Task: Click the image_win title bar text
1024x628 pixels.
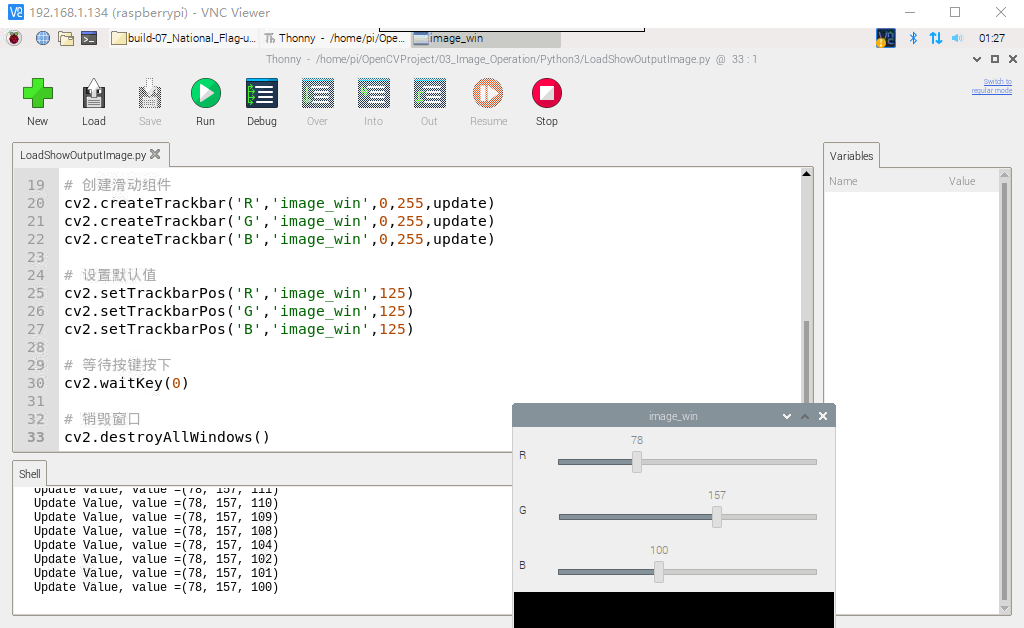Action: click(673, 416)
